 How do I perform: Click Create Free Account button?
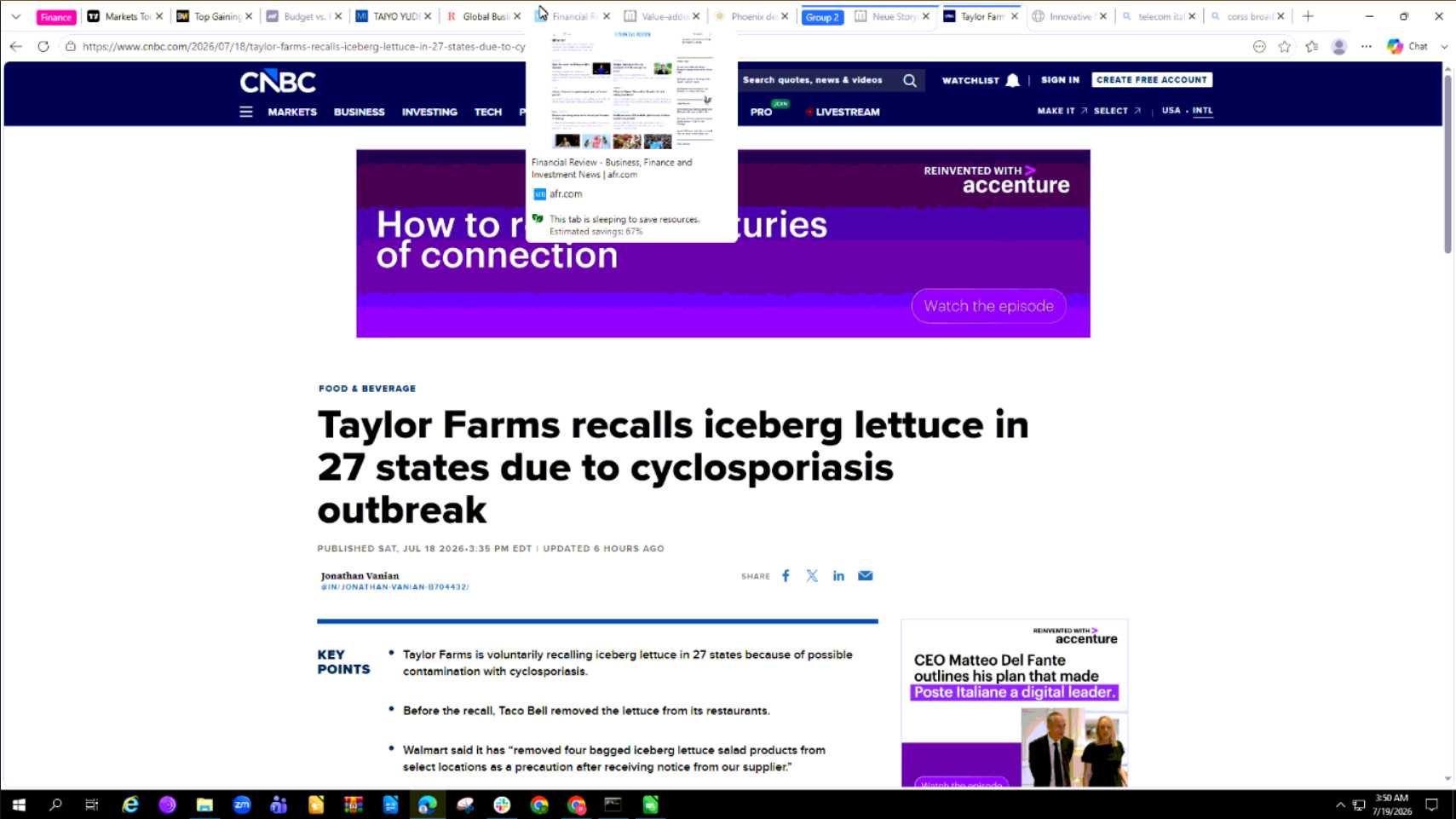pos(1152,80)
